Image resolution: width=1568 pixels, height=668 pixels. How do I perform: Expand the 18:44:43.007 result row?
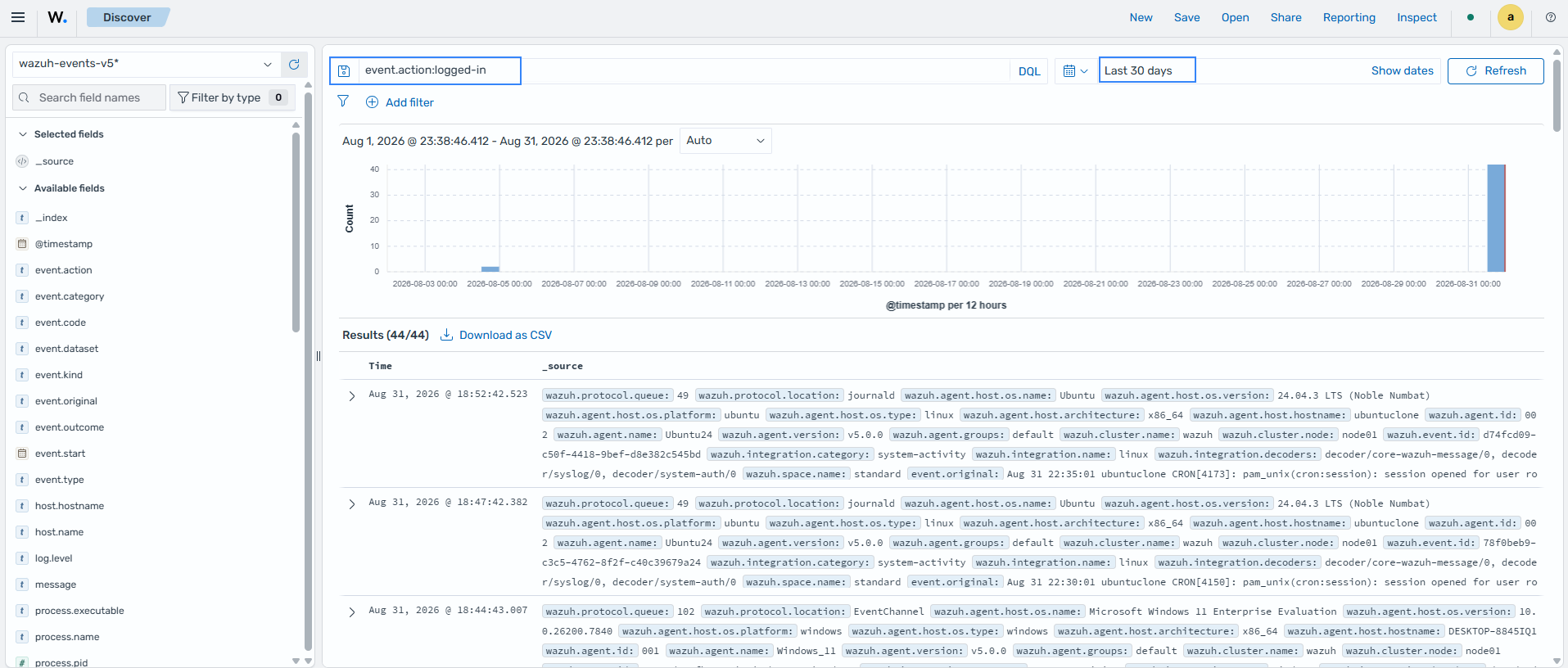tap(352, 612)
